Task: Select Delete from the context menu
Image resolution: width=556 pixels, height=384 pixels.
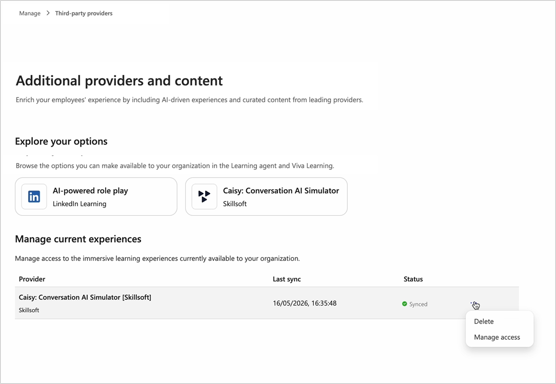Action: [x=484, y=322]
